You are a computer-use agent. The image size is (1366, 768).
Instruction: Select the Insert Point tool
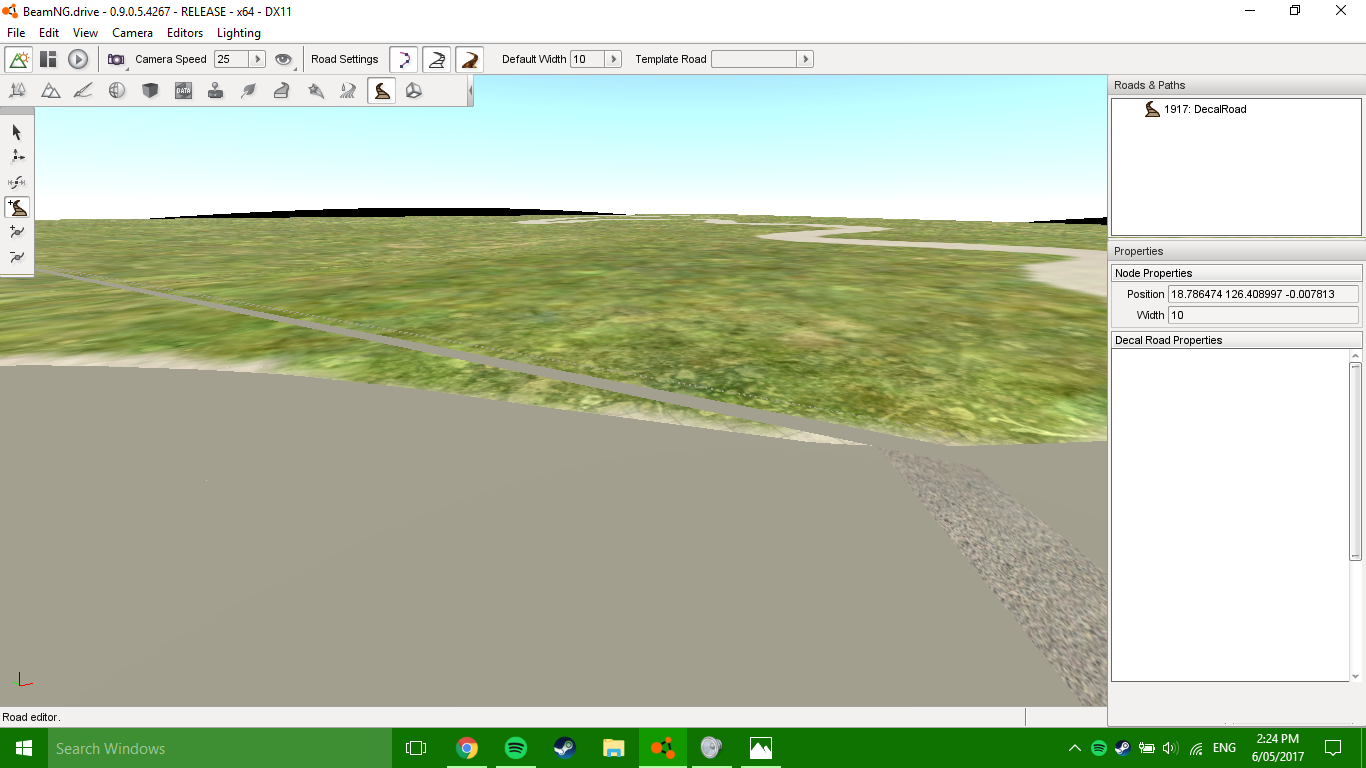click(17, 232)
